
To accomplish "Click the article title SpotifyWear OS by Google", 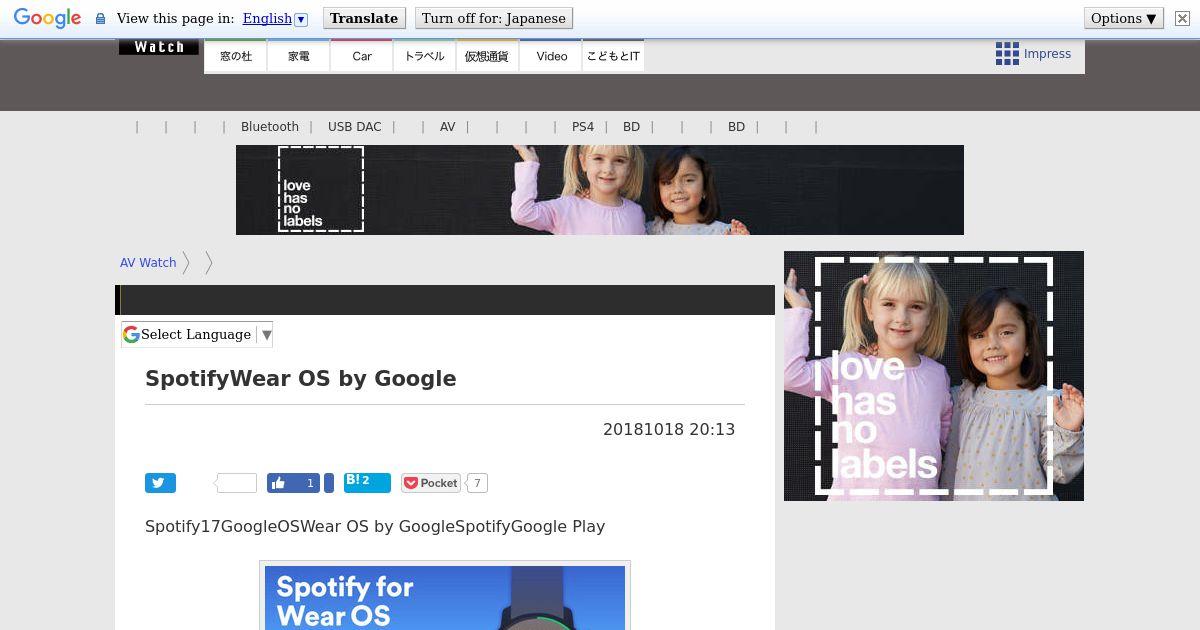I will (x=301, y=379).
